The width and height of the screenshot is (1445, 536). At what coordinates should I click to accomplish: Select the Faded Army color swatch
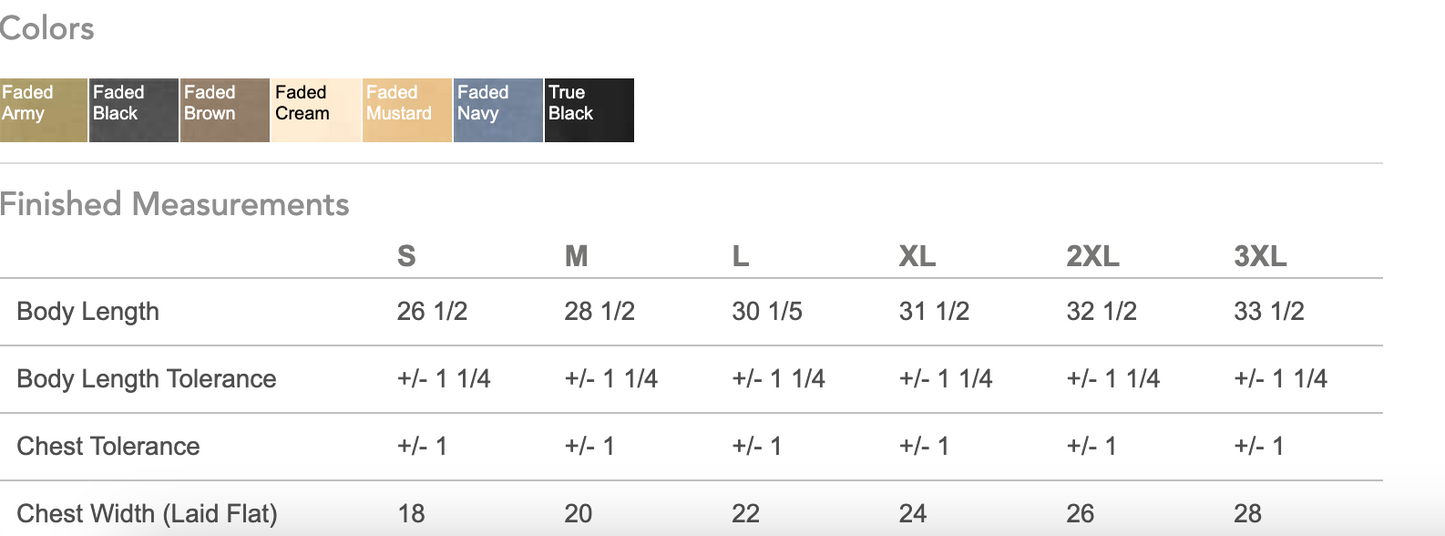43,110
